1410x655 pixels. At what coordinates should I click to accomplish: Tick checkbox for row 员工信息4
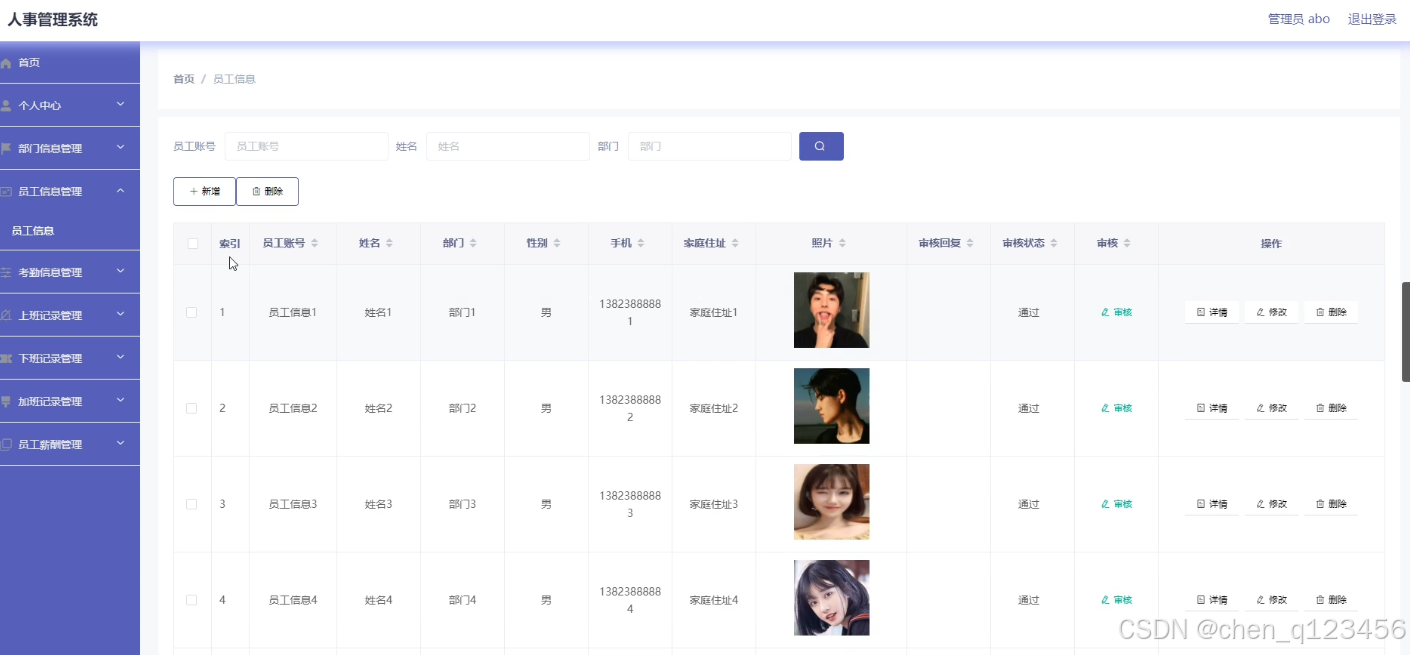[x=192, y=600]
